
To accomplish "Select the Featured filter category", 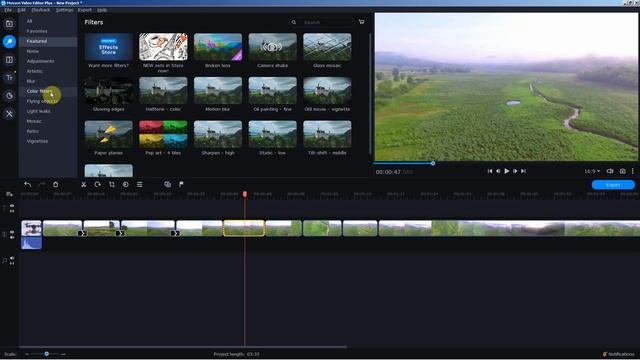I will coord(37,41).
